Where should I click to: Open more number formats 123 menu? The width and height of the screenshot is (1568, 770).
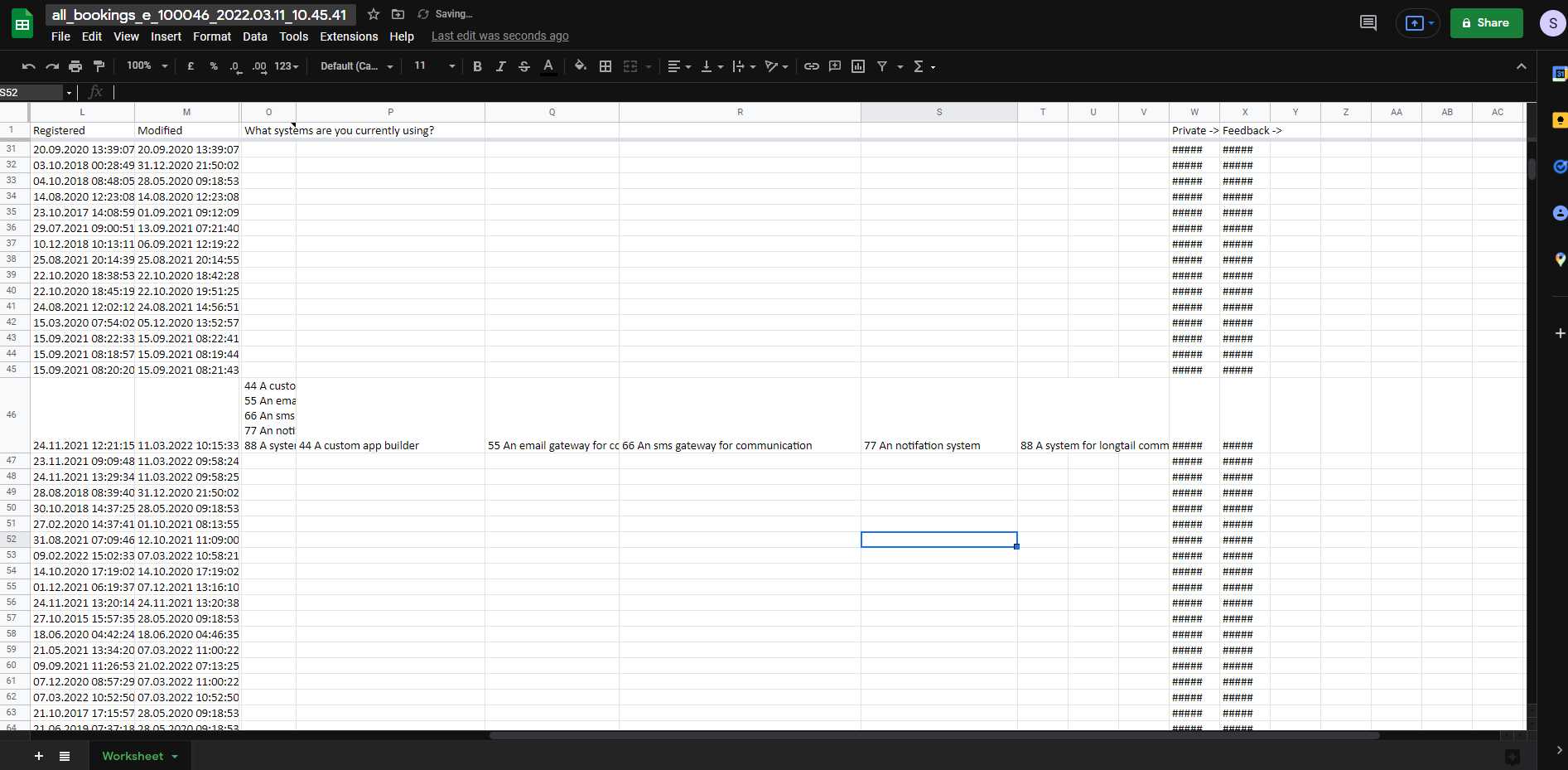287,66
